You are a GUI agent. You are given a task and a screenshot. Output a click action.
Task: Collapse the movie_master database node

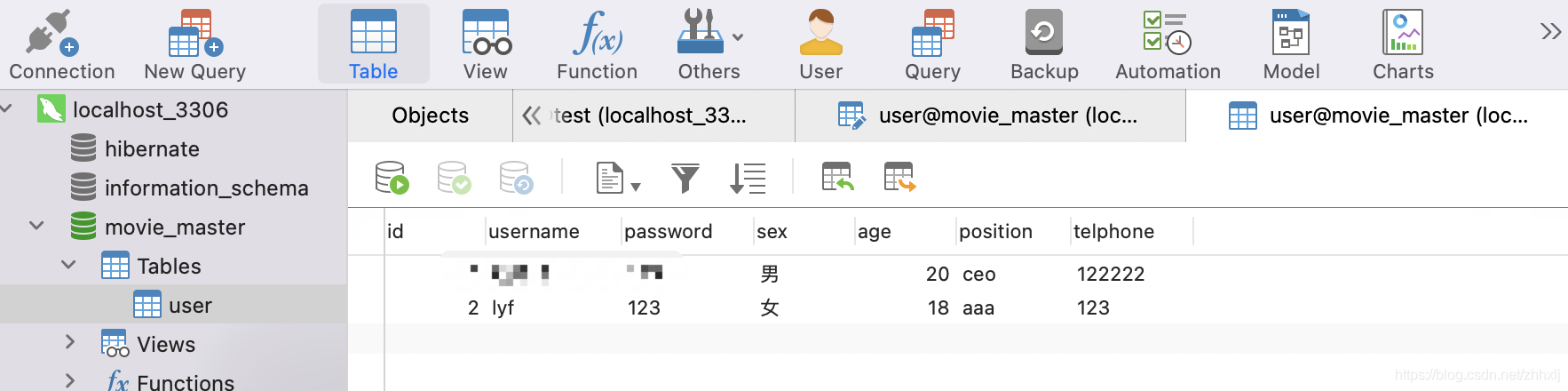point(36,227)
